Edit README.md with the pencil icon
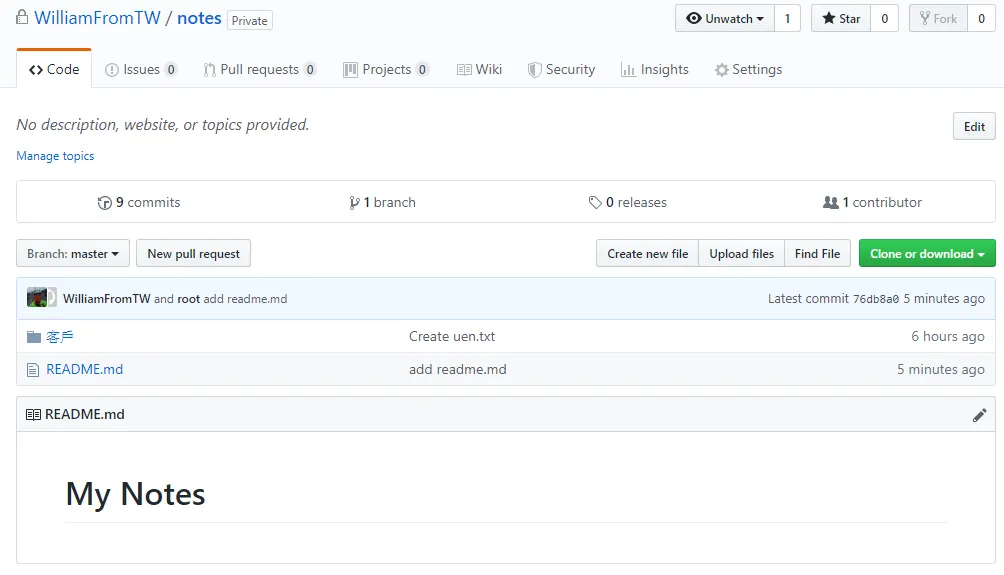This screenshot has width=1004, height=575. tap(979, 415)
